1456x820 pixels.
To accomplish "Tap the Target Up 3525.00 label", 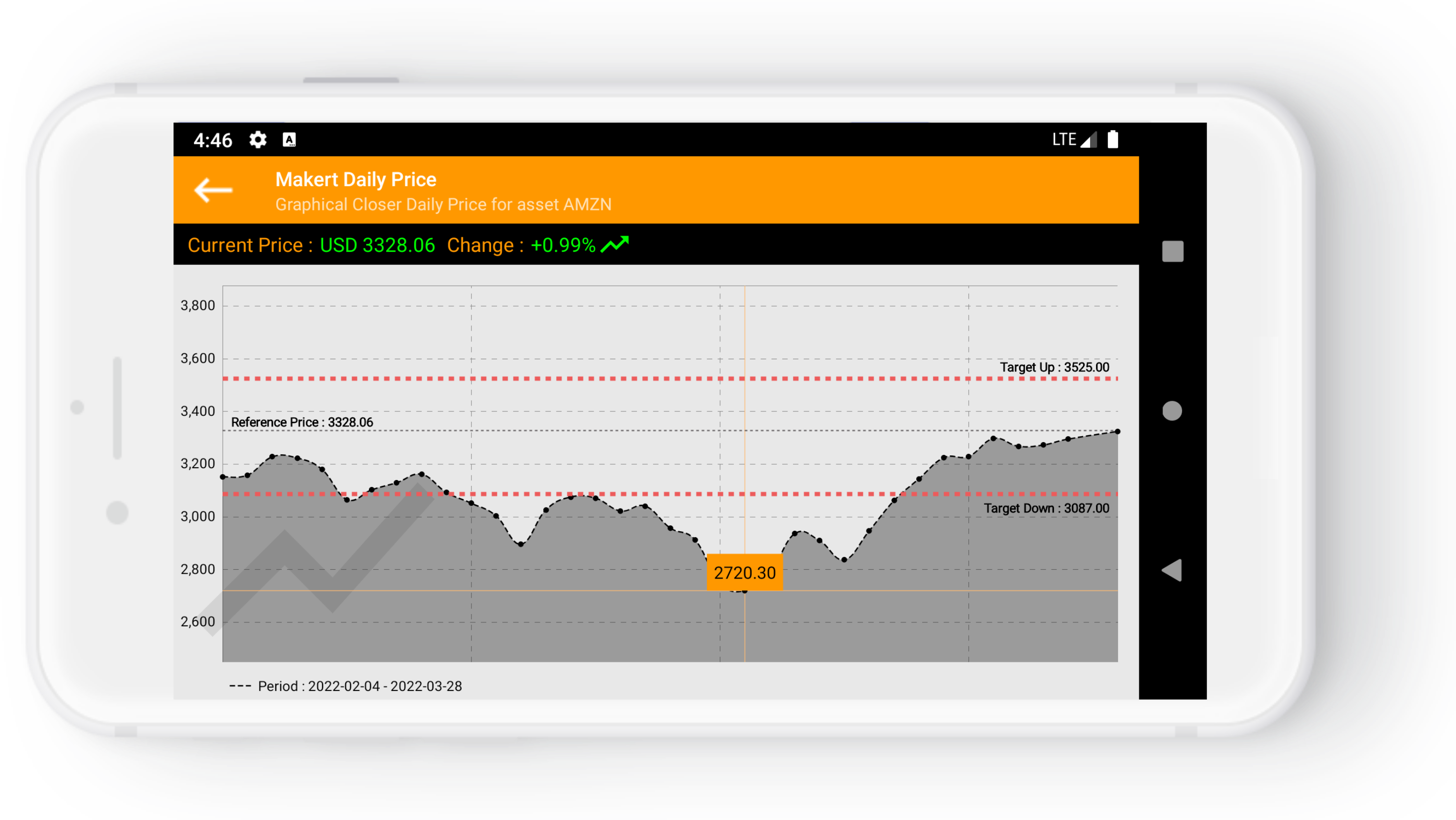I will coord(1054,367).
